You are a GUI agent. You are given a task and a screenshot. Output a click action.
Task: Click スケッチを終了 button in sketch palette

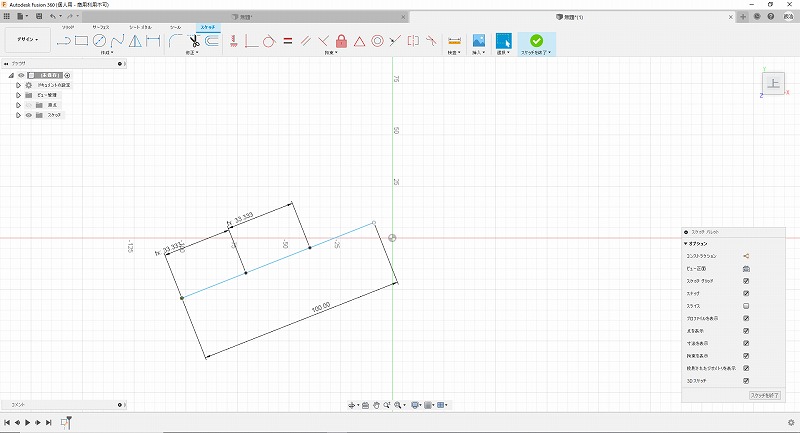[x=764, y=396]
